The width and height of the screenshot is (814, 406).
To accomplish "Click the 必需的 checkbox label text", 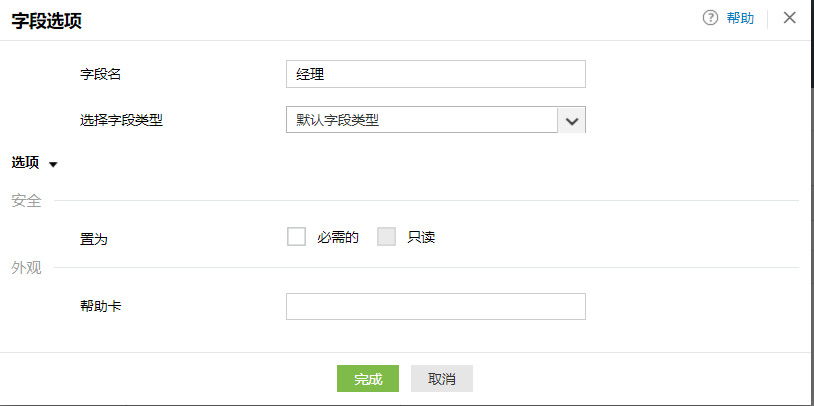I will pos(337,238).
